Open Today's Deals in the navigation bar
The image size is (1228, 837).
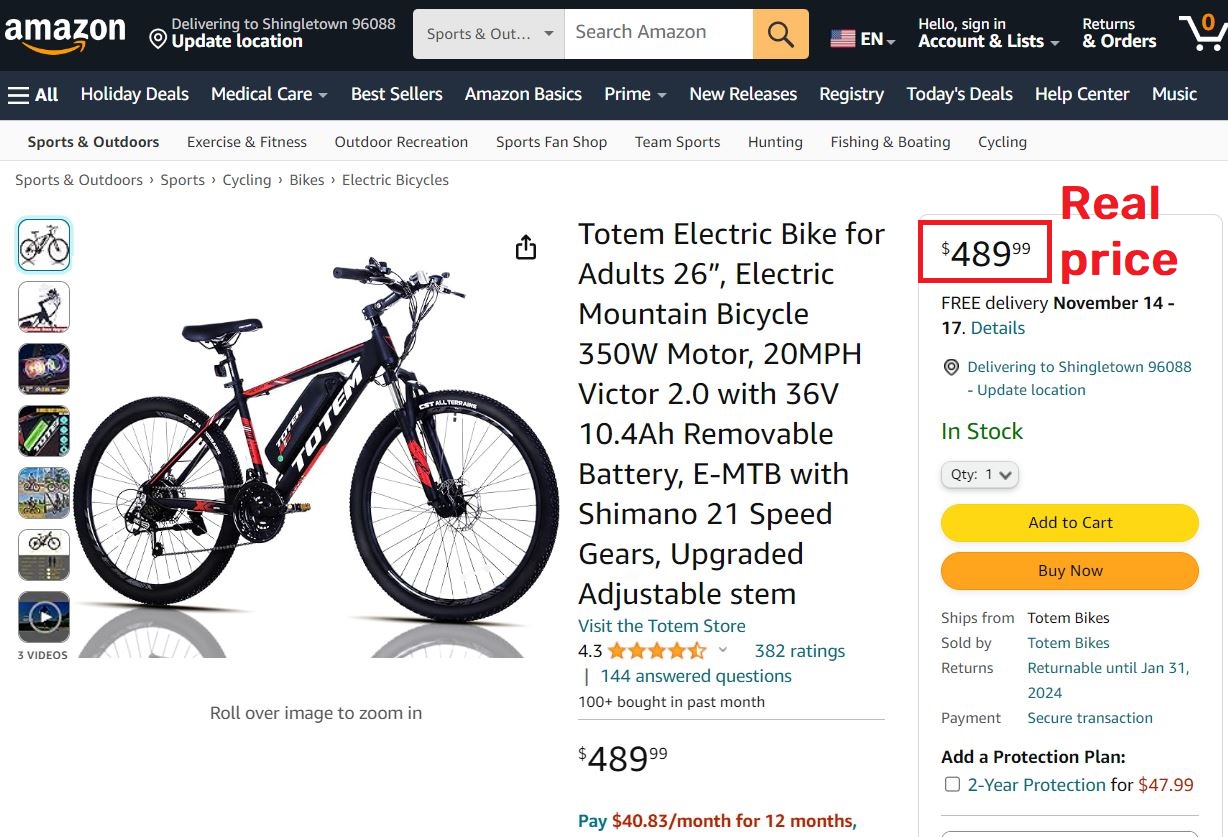tap(959, 94)
